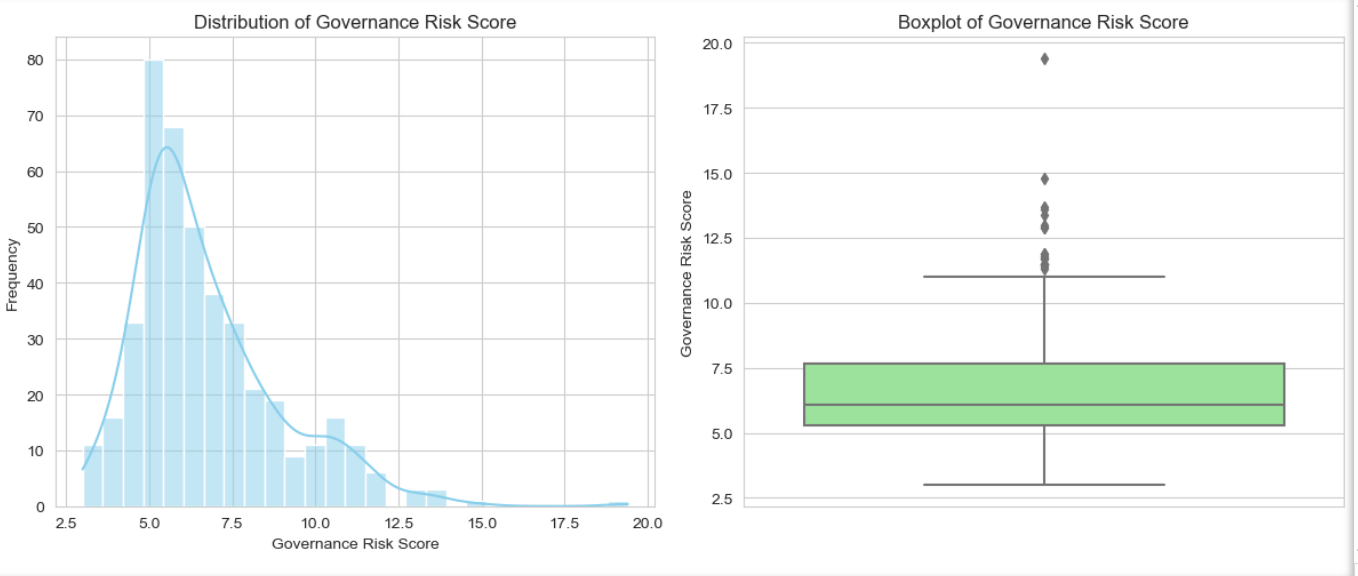Select the boxplot outlier near 14.8
This screenshot has height=576, width=1358.
(x=1044, y=179)
